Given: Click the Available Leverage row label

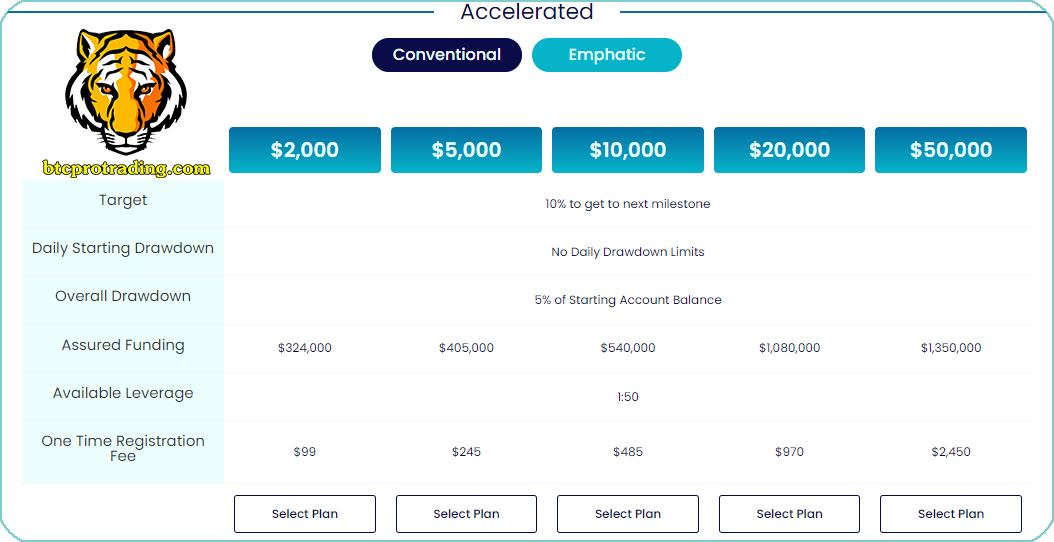Looking at the screenshot, I should click(x=123, y=393).
